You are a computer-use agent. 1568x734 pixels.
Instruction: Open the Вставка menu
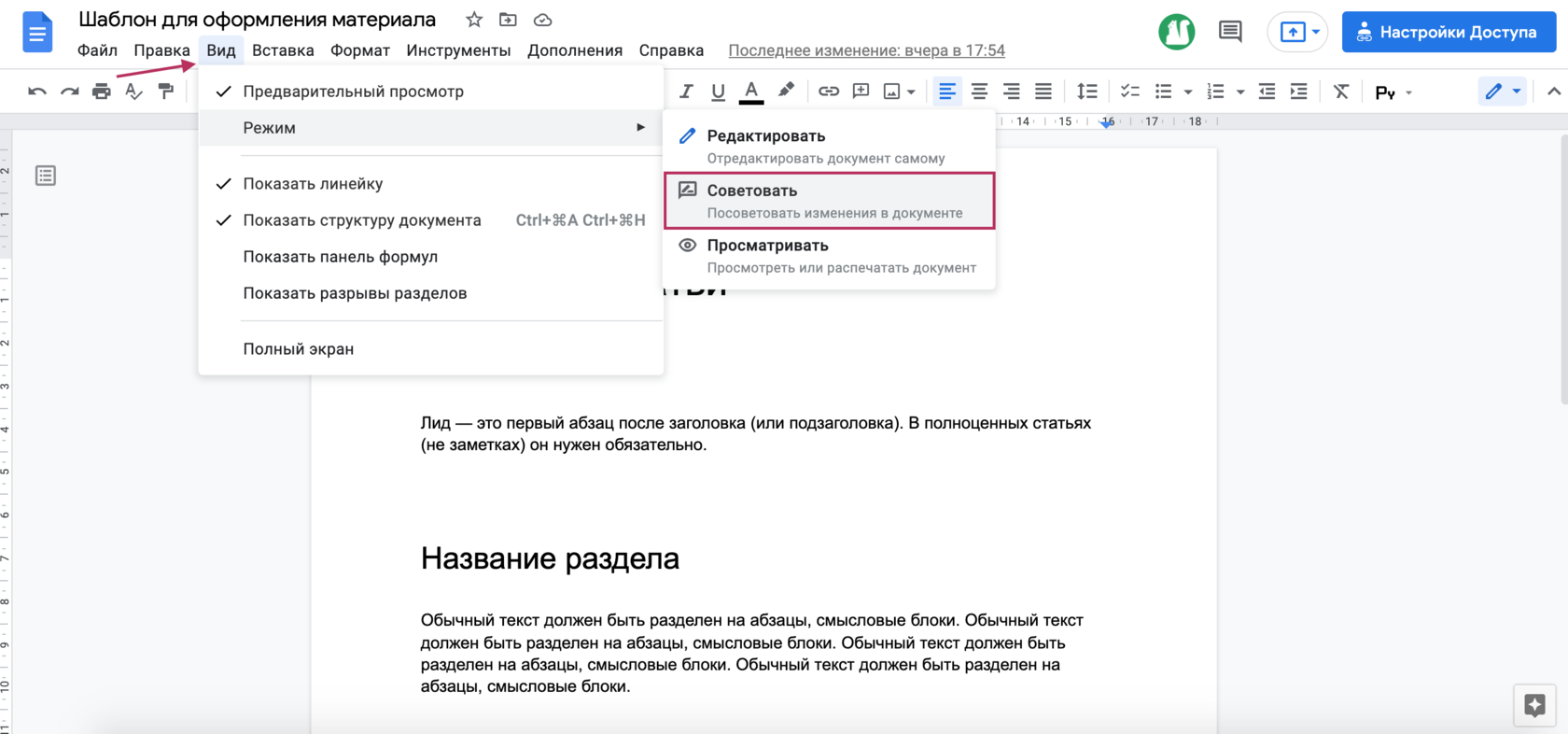[283, 50]
